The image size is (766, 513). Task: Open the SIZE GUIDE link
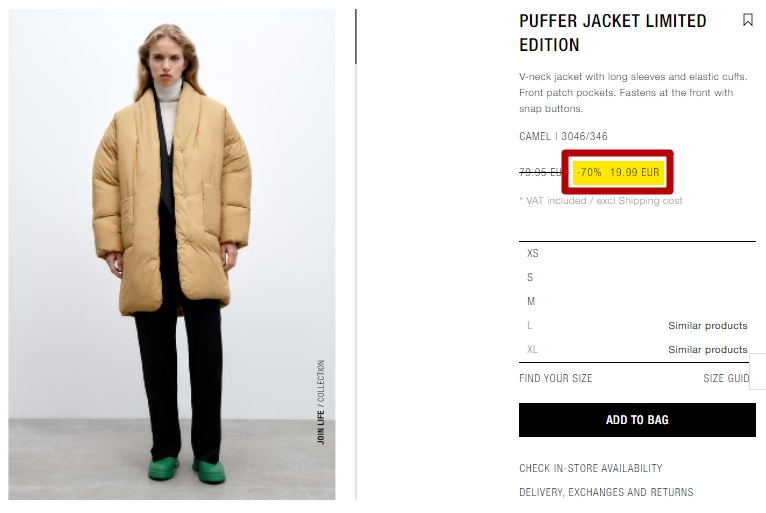pos(726,378)
